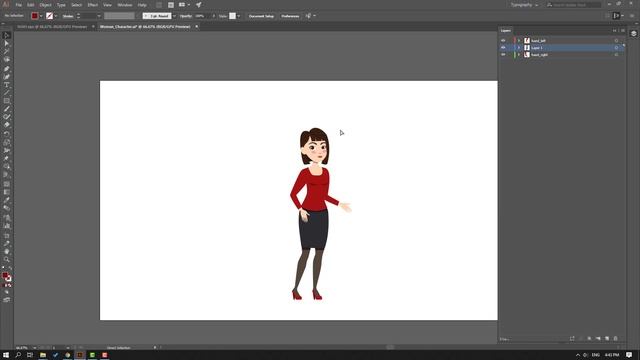
Task: Hide the hand_left layer
Action: click(x=503, y=41)
